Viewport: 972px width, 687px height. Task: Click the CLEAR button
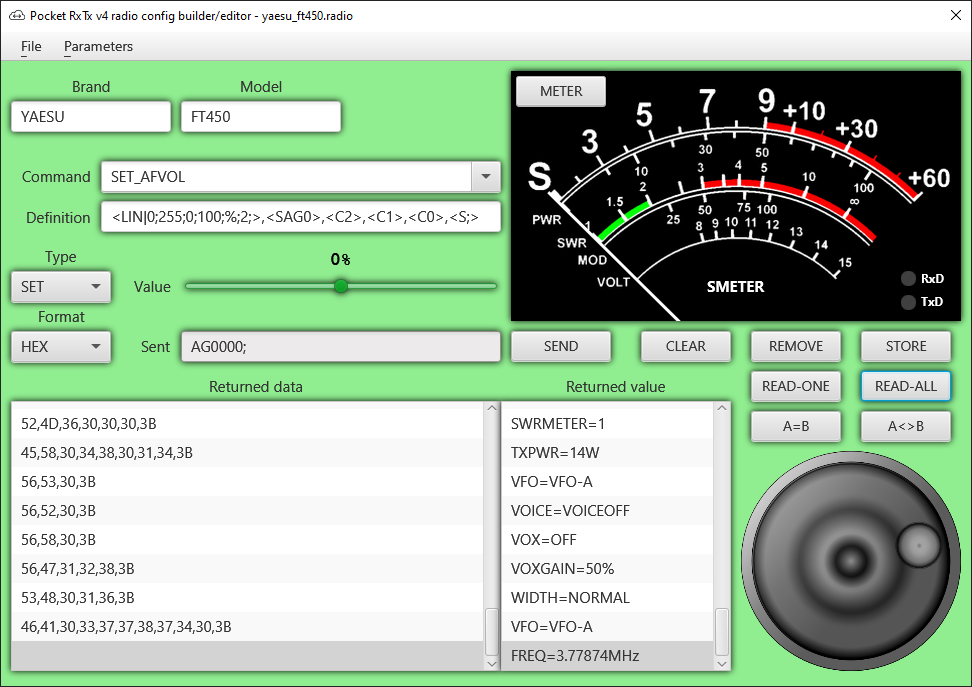coord(686,346)
